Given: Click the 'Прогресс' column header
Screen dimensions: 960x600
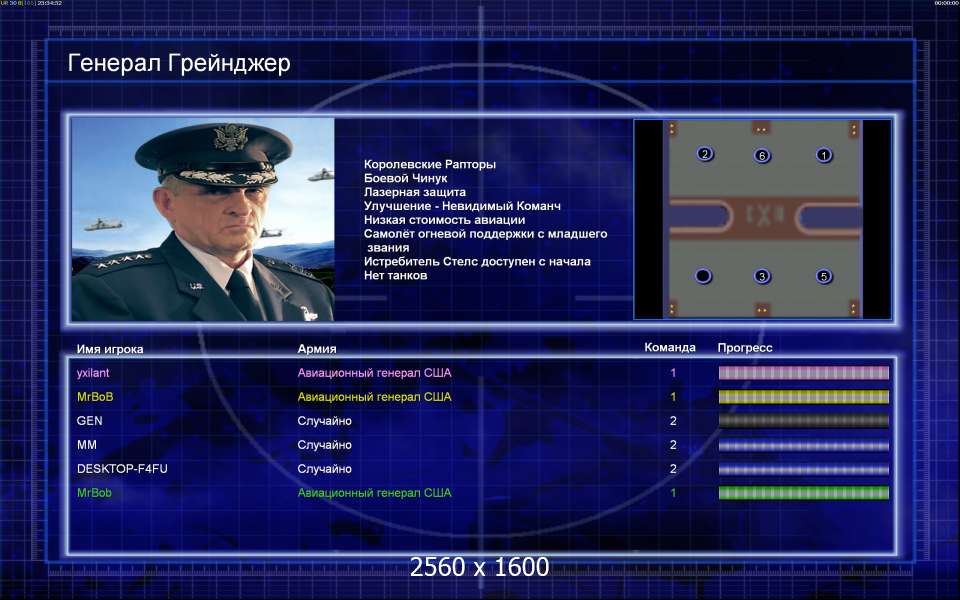Looking at the screenshot, I should click(745, 348).
